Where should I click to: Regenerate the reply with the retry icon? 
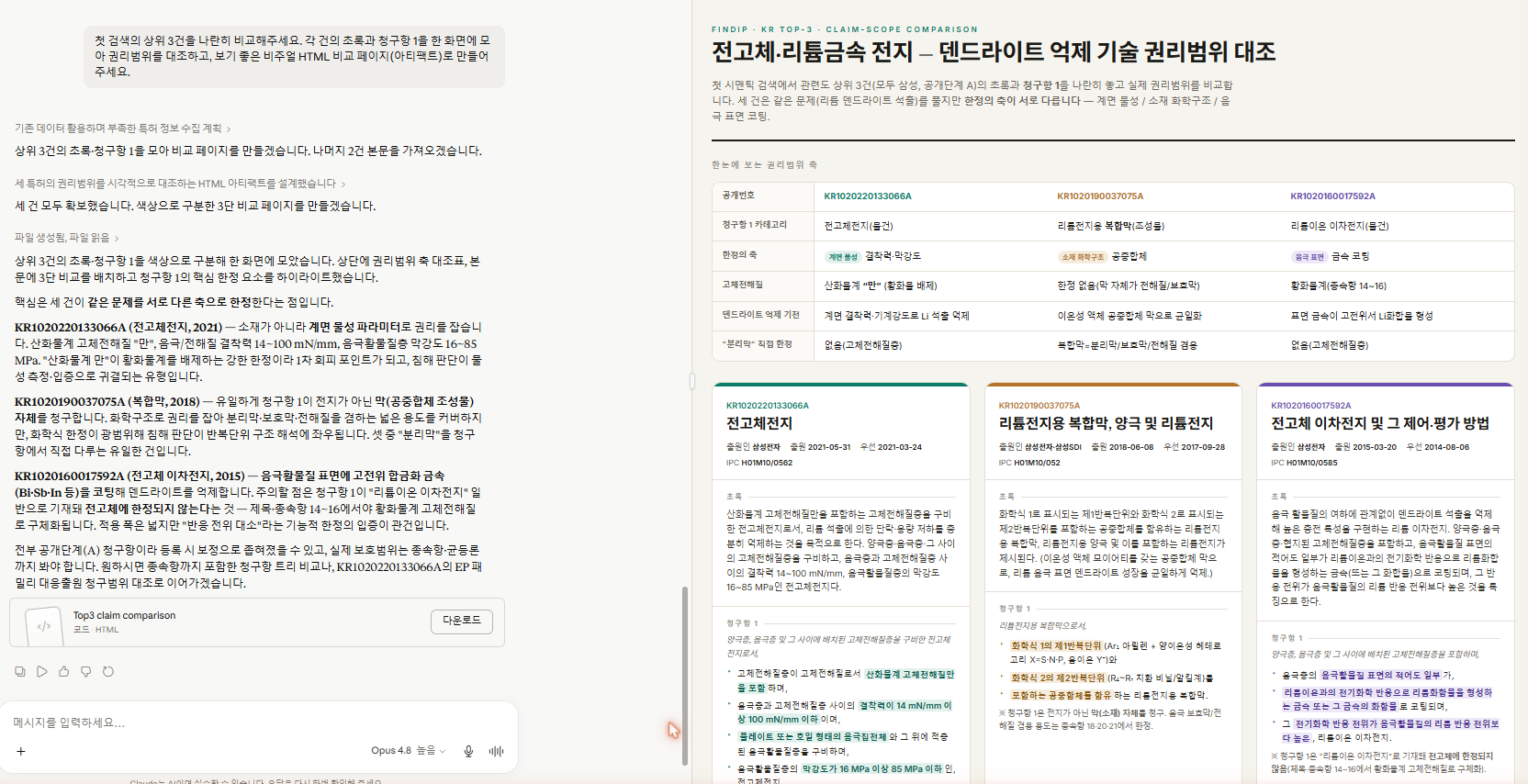108,671
